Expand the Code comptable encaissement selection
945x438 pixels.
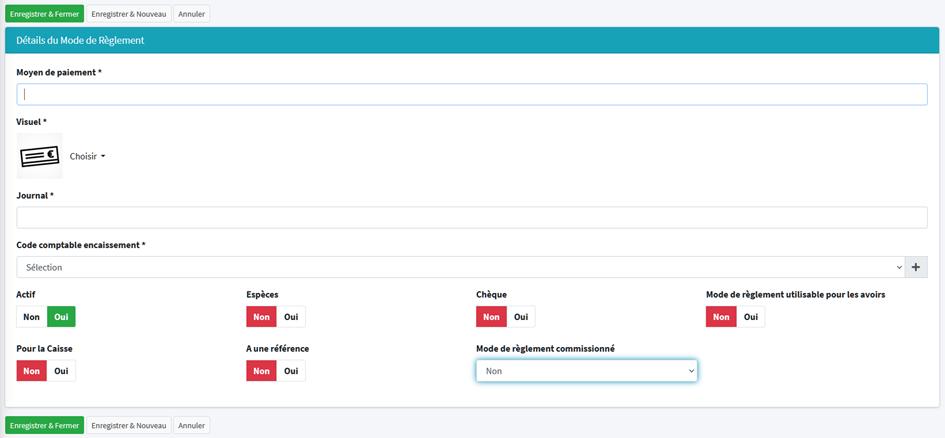[x=460, y=267]
